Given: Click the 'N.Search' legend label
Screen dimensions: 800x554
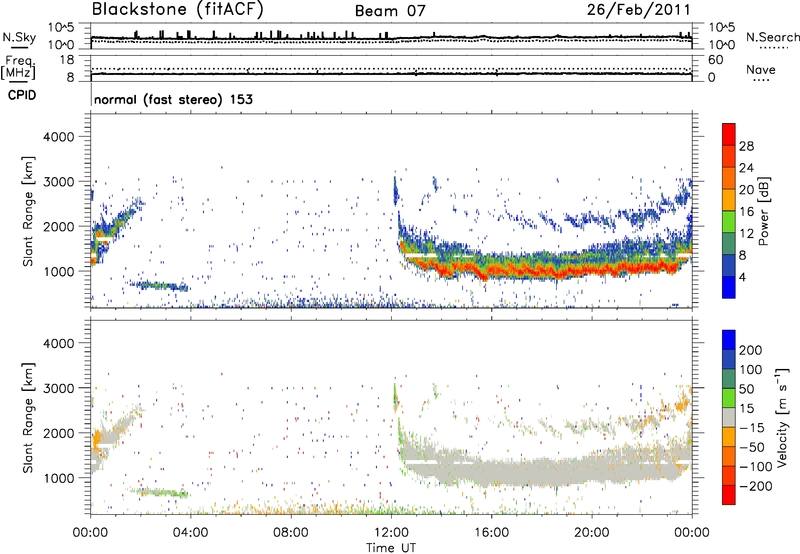Looking at the screenshot, I should (772, 37).
